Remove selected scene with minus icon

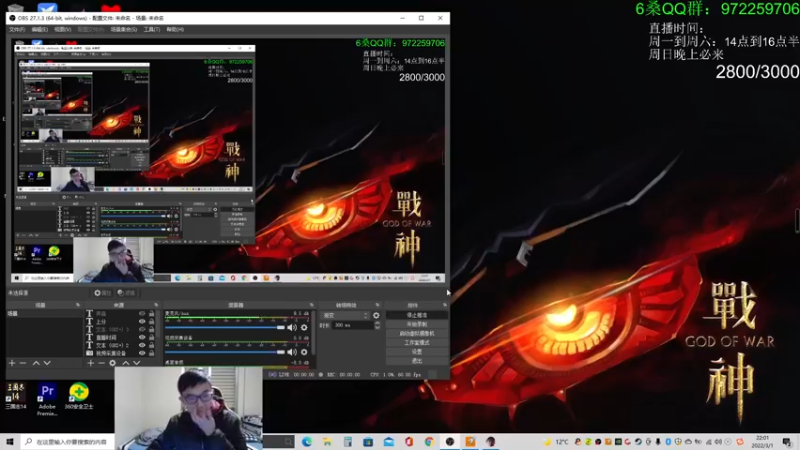[23, 363]
